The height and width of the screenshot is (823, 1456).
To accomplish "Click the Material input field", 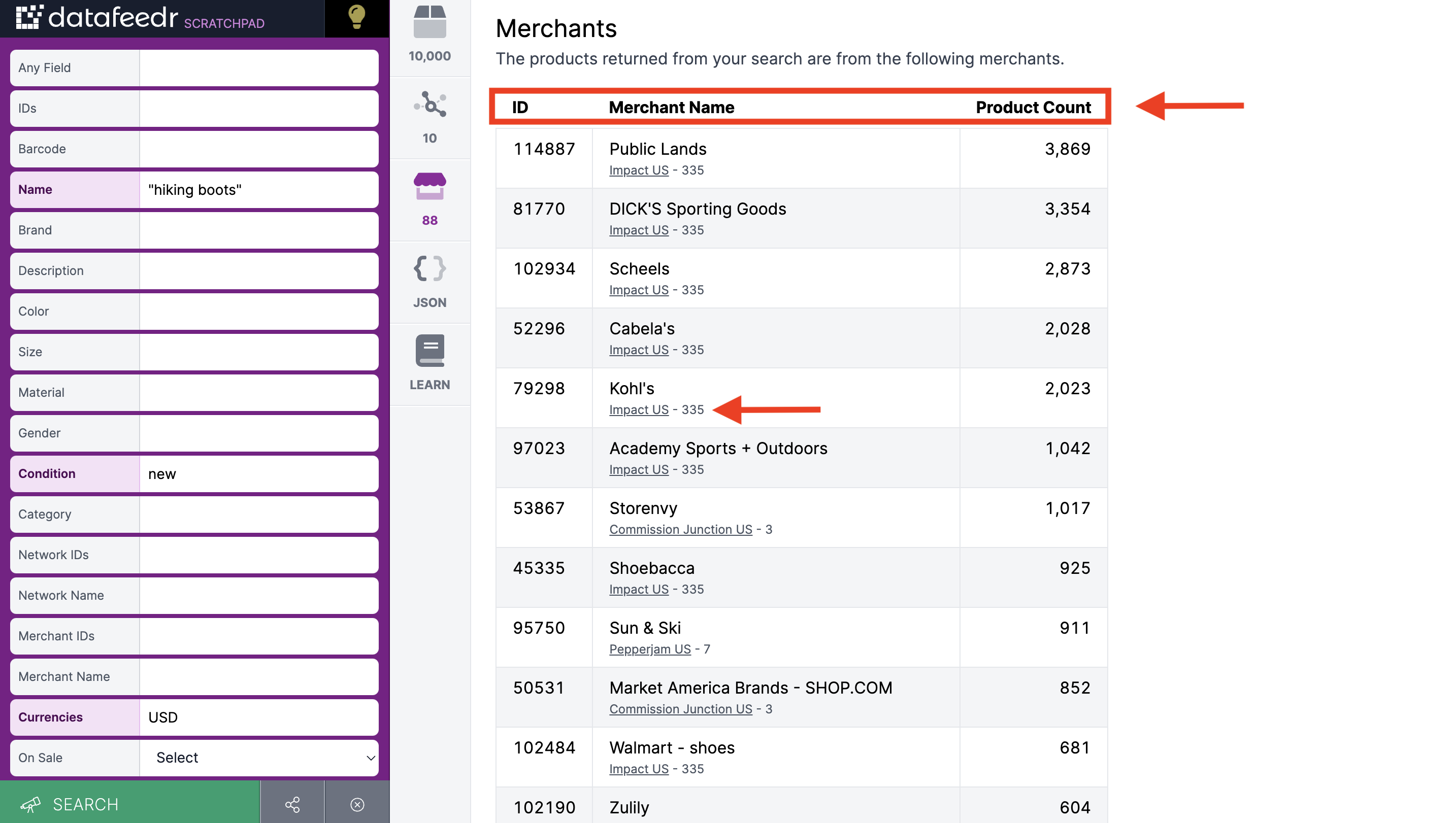I will (259, 393).
